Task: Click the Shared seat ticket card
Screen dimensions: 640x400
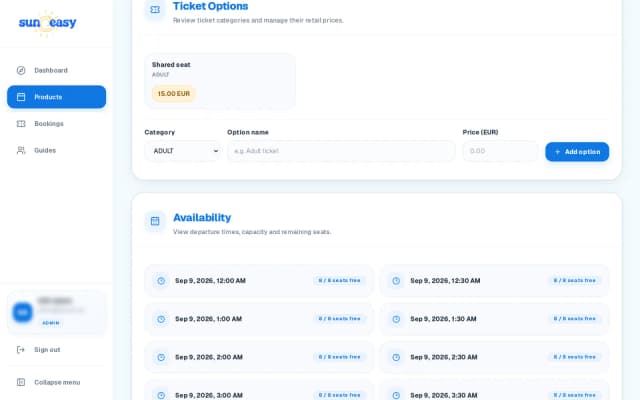Action: click(x=220, y=81)
